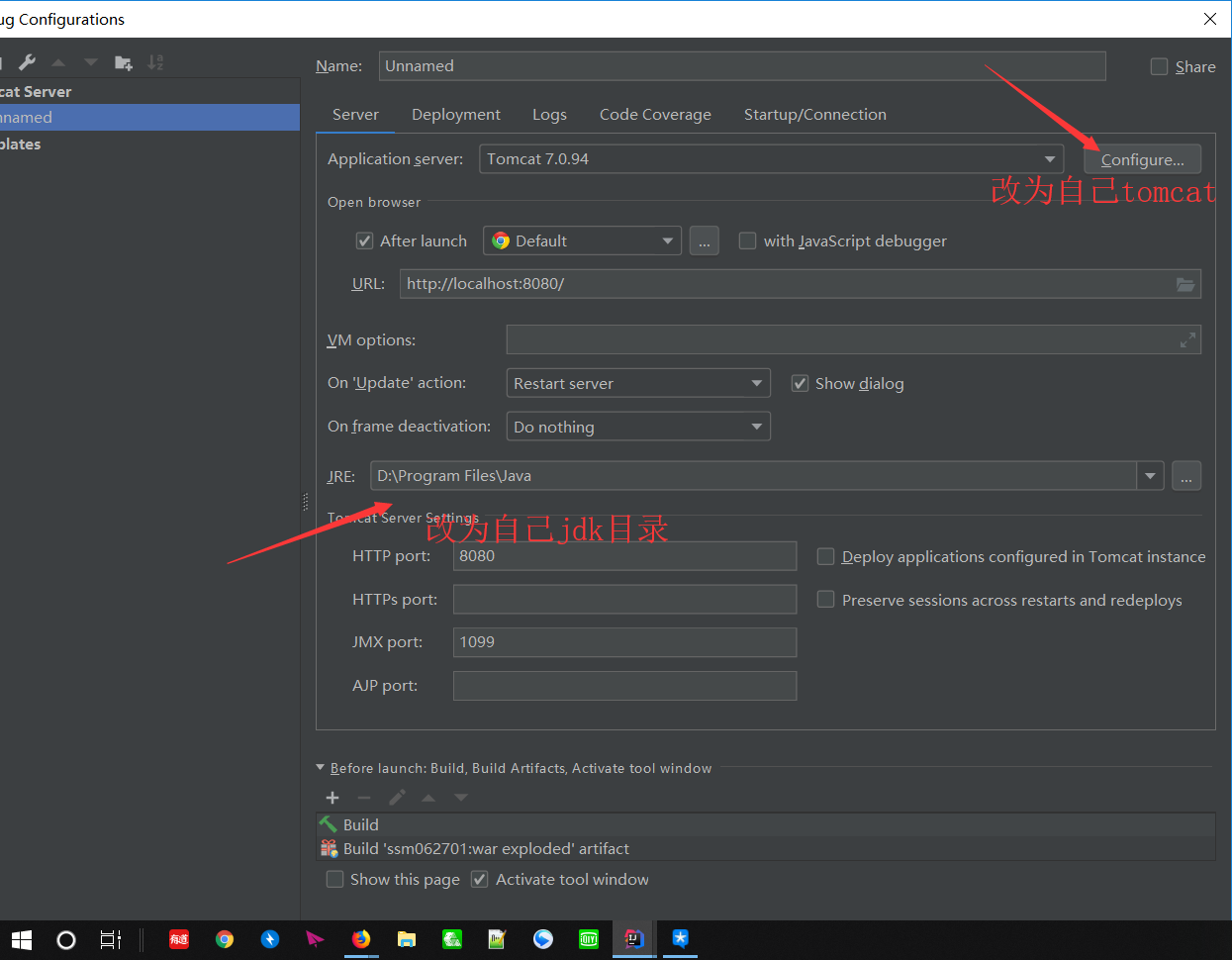
Task: Select the Build hammer task row
Action: (766, 824)
